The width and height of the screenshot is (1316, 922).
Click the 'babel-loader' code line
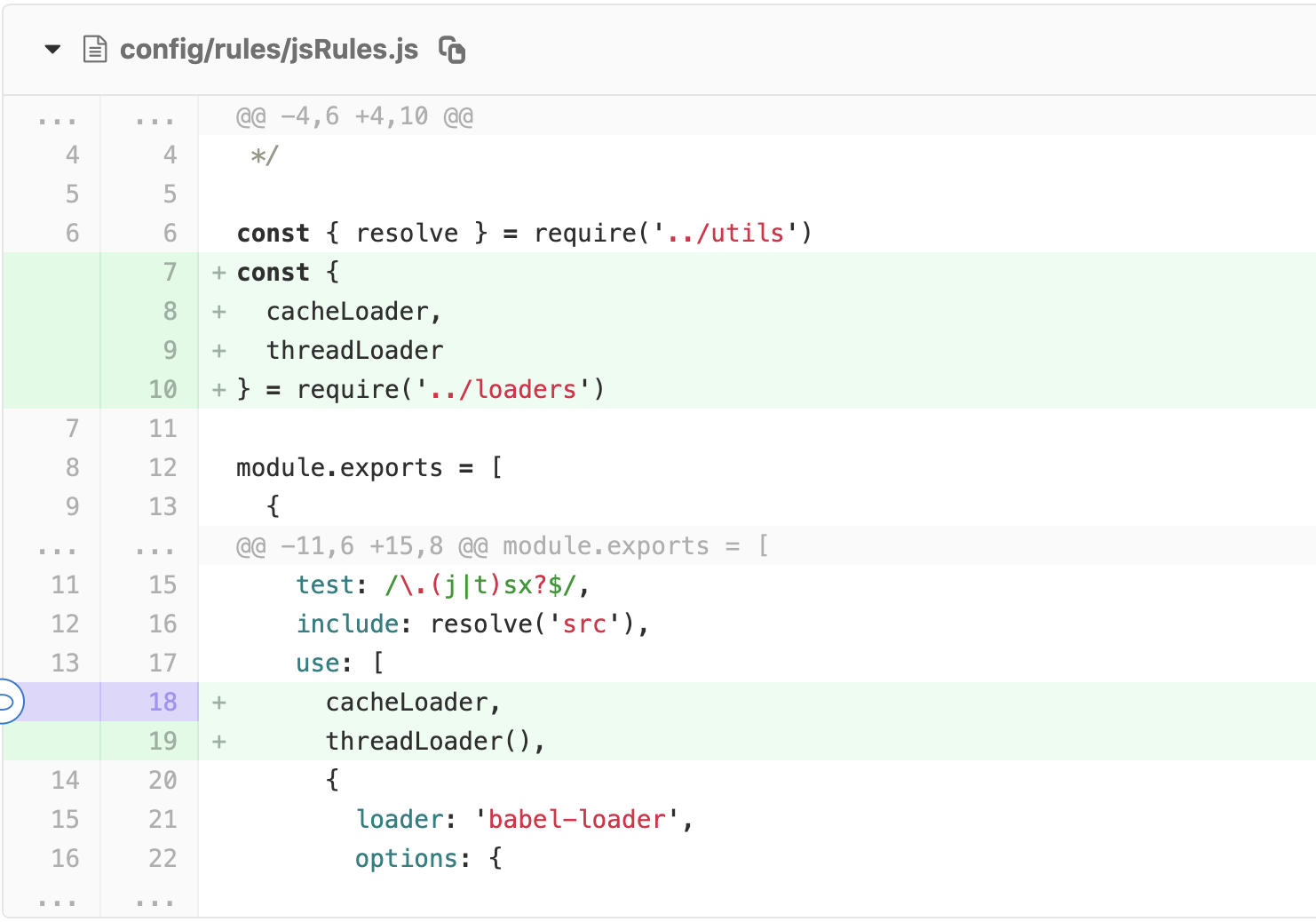pos(523,820)
